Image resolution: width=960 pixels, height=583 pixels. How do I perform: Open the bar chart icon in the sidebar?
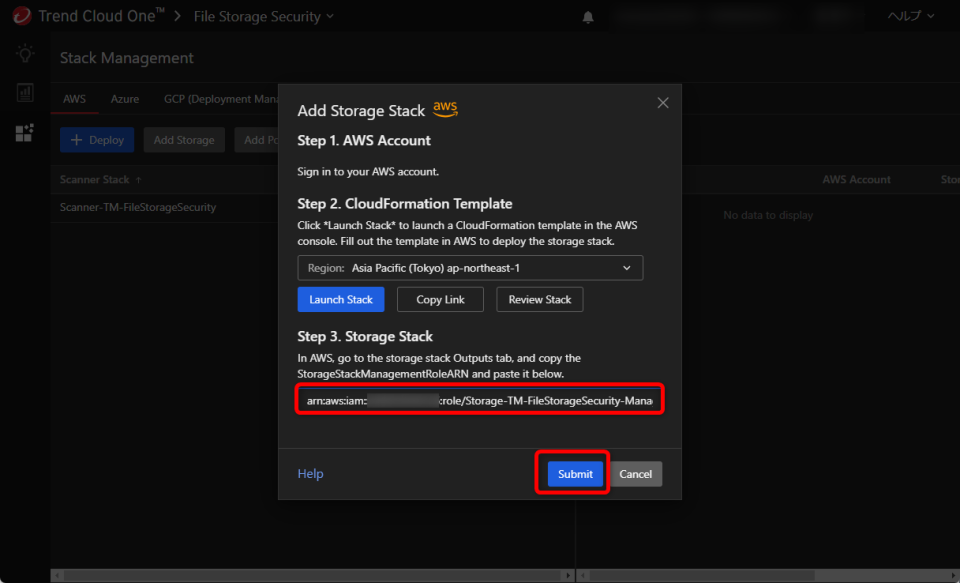coord(23,92)
